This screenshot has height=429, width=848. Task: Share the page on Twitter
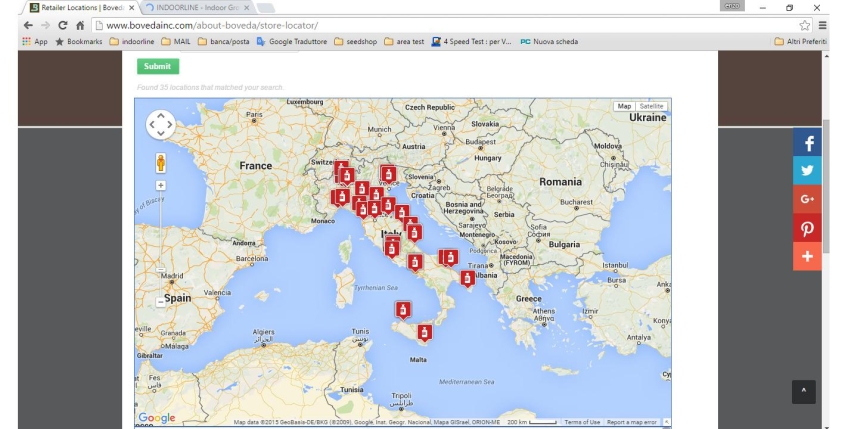coord(807,171)
